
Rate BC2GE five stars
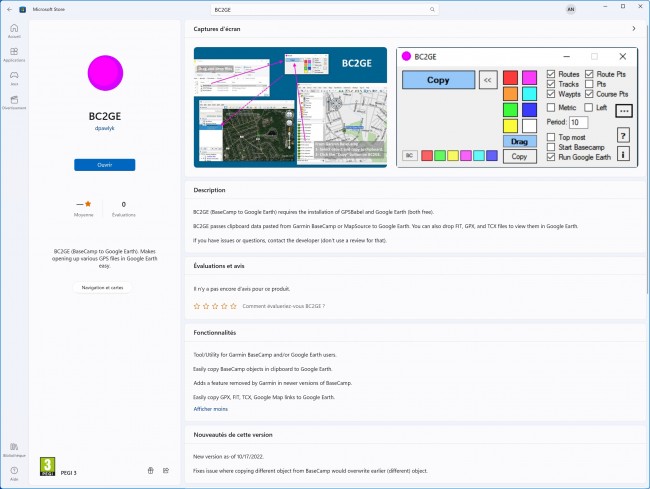pyautogui.click(x=233, y=306)
